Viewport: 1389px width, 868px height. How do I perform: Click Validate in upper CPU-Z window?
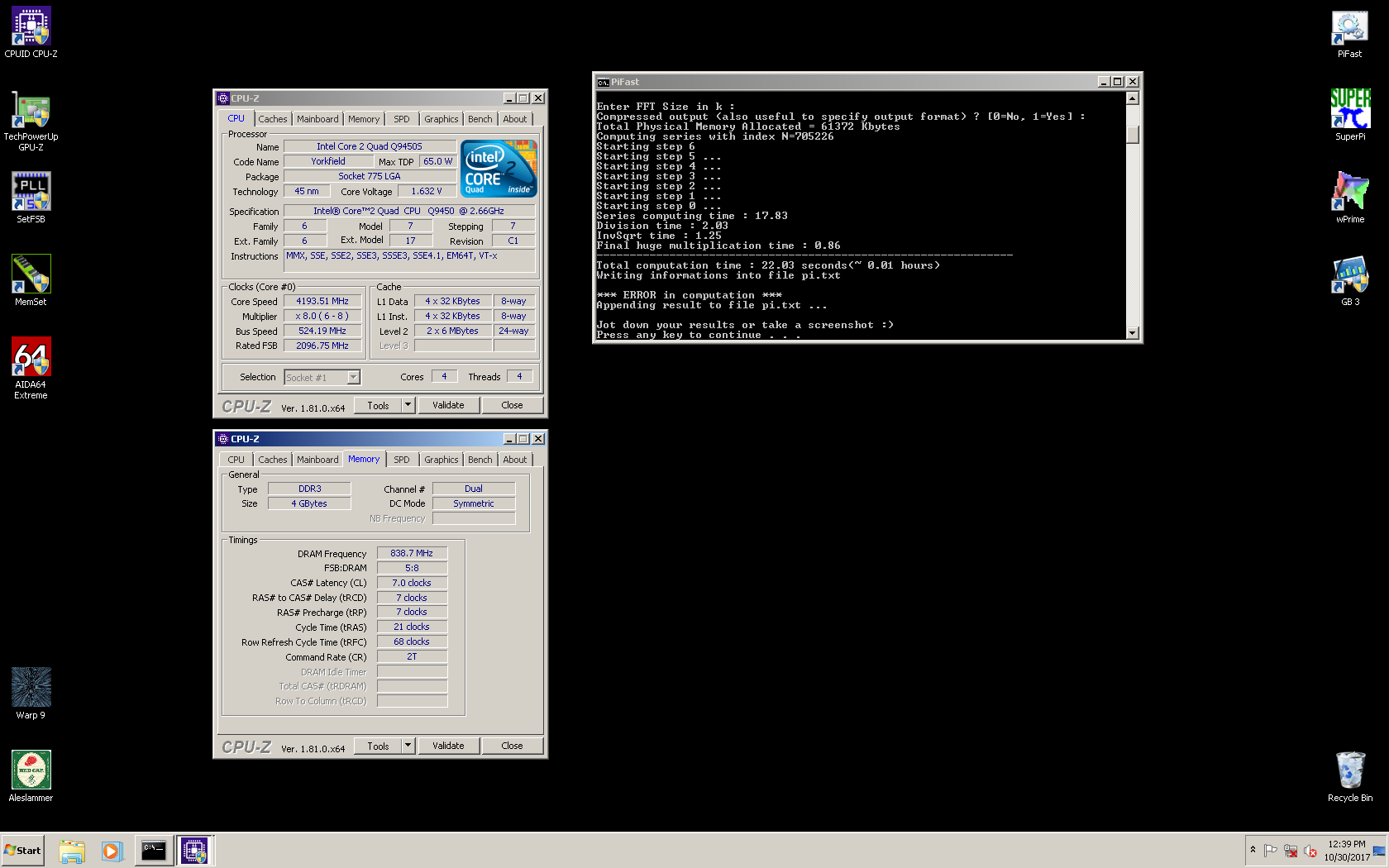coord(448,405)
